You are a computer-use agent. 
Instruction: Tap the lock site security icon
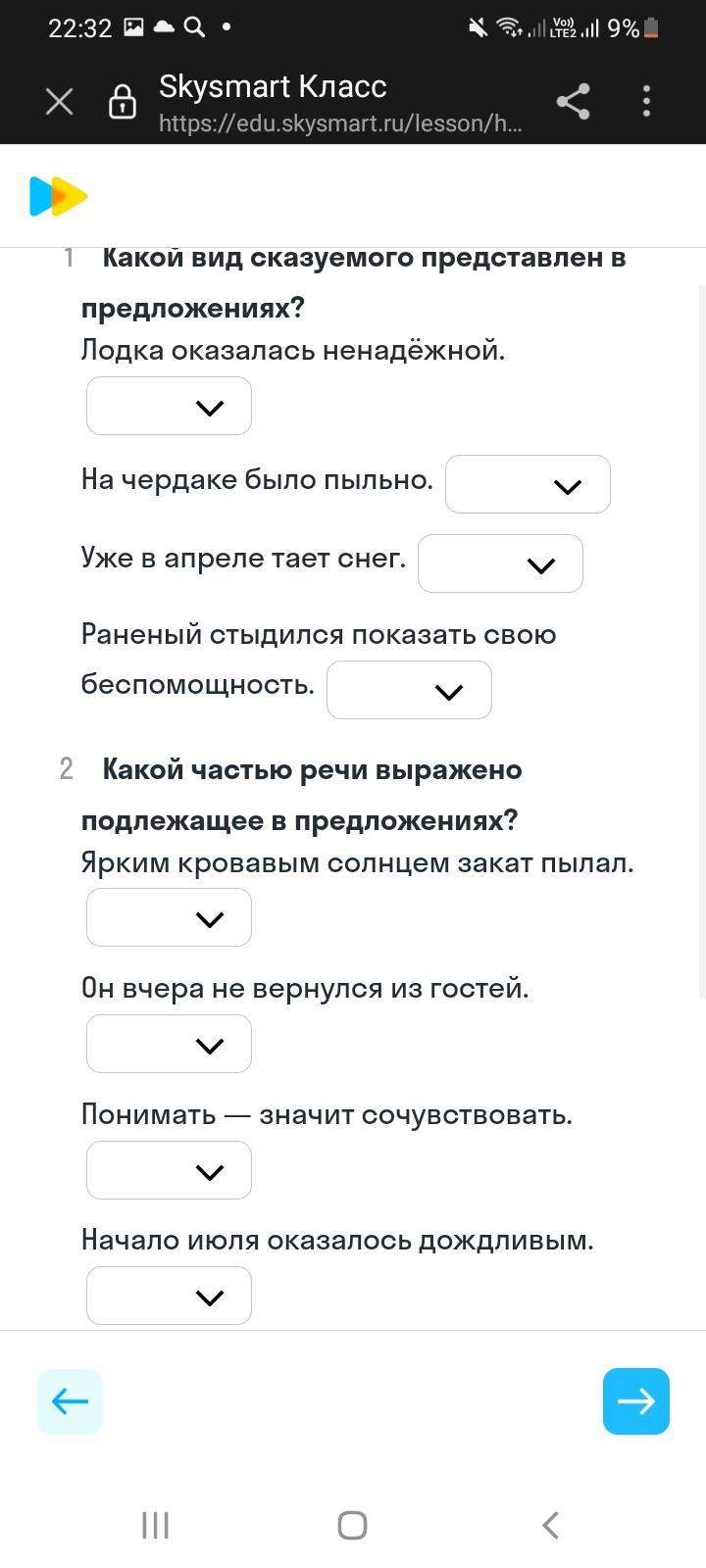(x=122, y=102)
